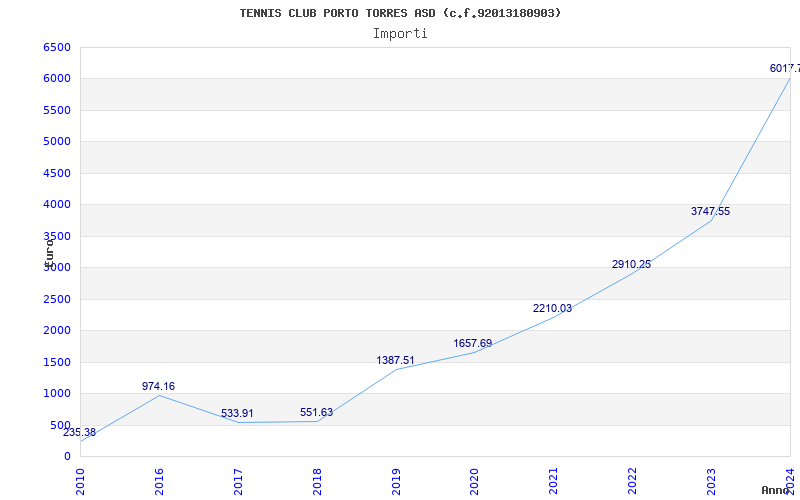
Task: Select the 3747.55 data label
Action: pos(710,211)
